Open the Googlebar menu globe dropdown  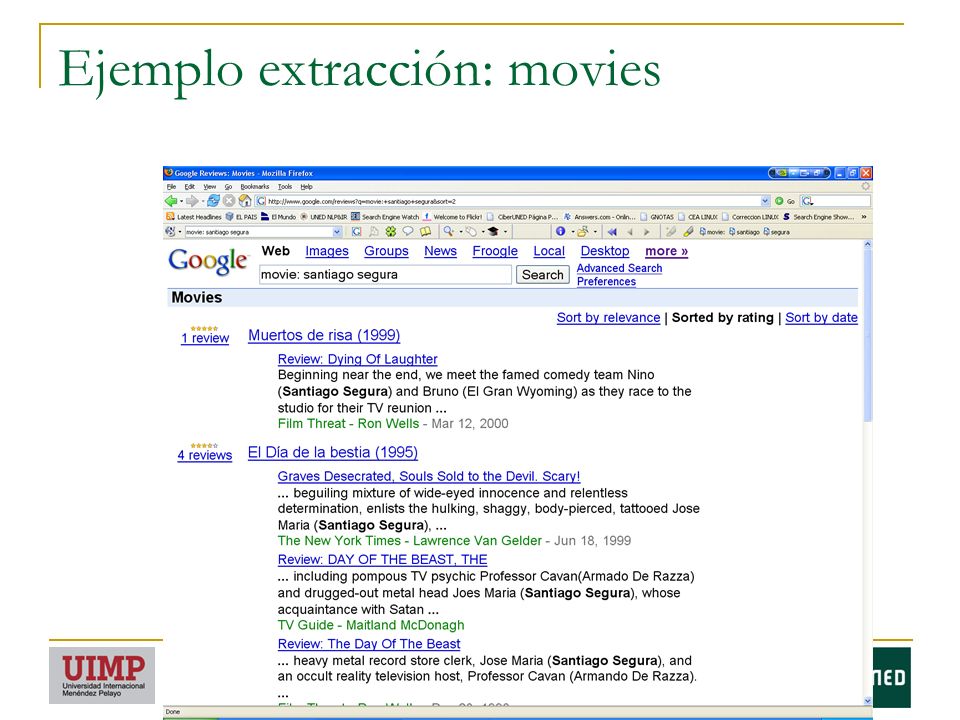179,232
